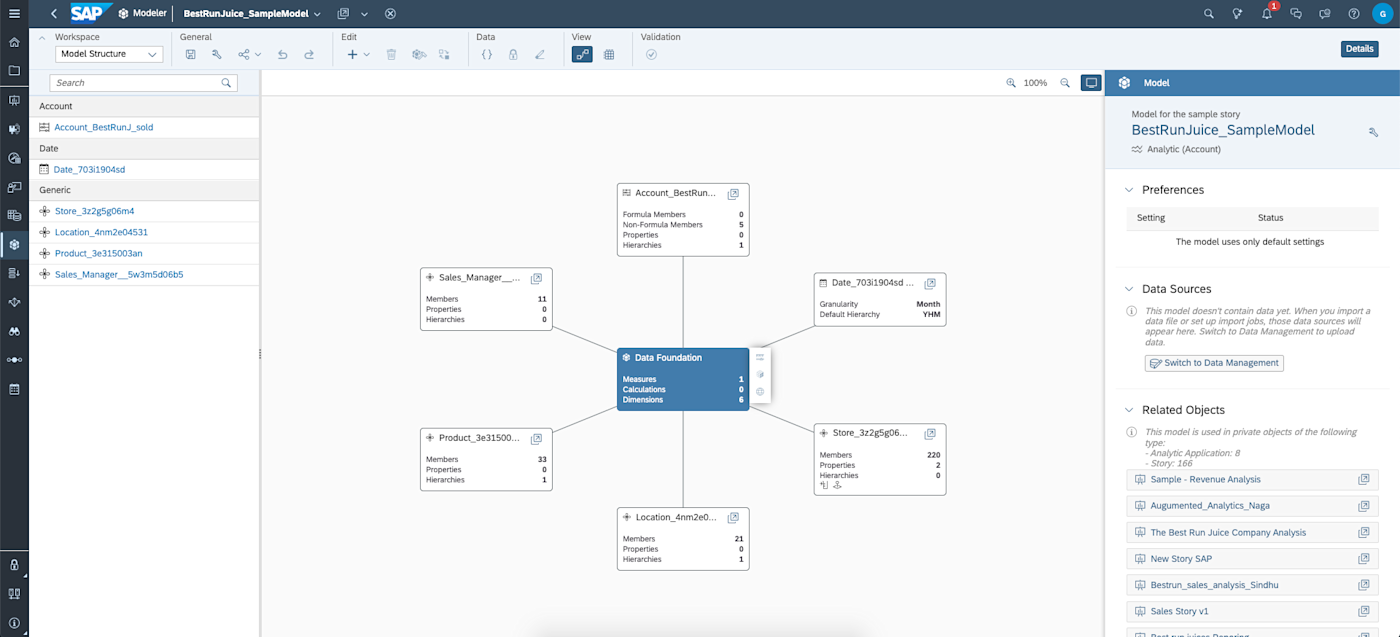The height and width of the screenshot is (637, 1400).
Task: Run validation check icon
Action: (651, 55)
